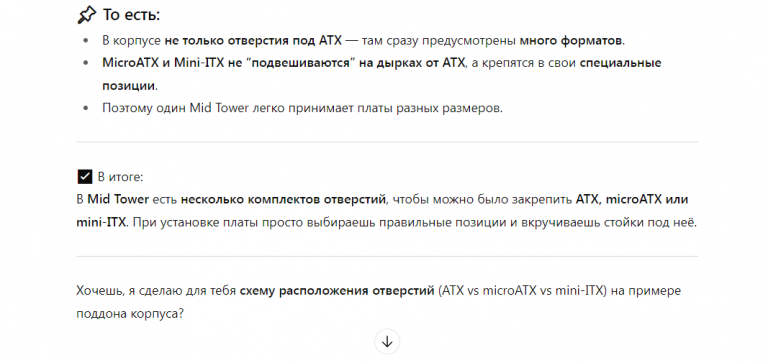Image resolution: width=768 pixels, height=363 pixels.
Task: Click the checkmark emoji beside 'В итоге:'
Action: [x=85, y=176]
